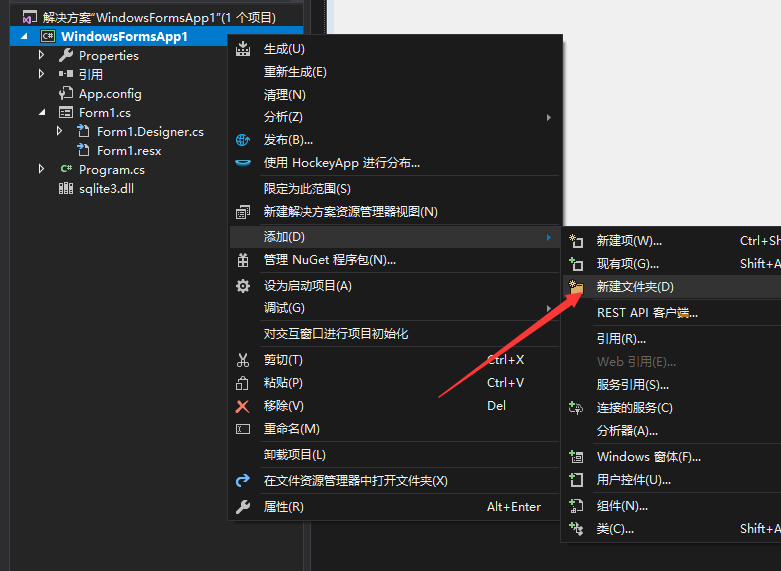This screenshot has width=781, height=571.
Task: Click the Properties (属性) wrench icon in menu
Action: pos(243,507)
